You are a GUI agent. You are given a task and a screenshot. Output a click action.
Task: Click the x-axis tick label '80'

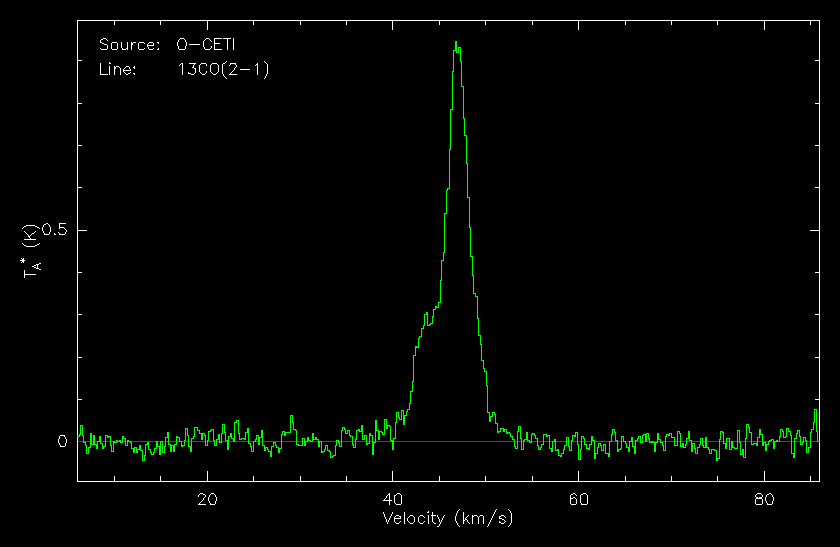764,500
